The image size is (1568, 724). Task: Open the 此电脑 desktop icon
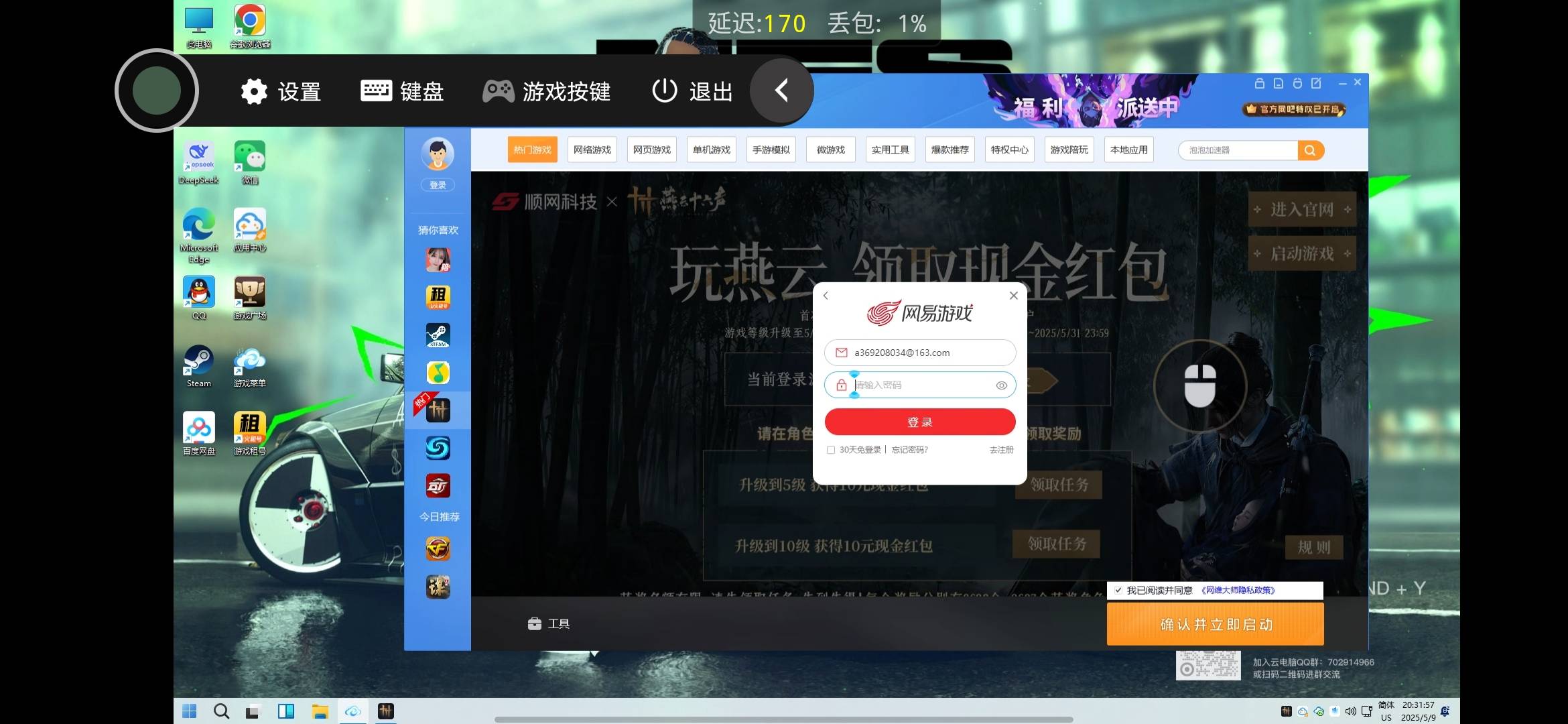[x=199, y=27]
